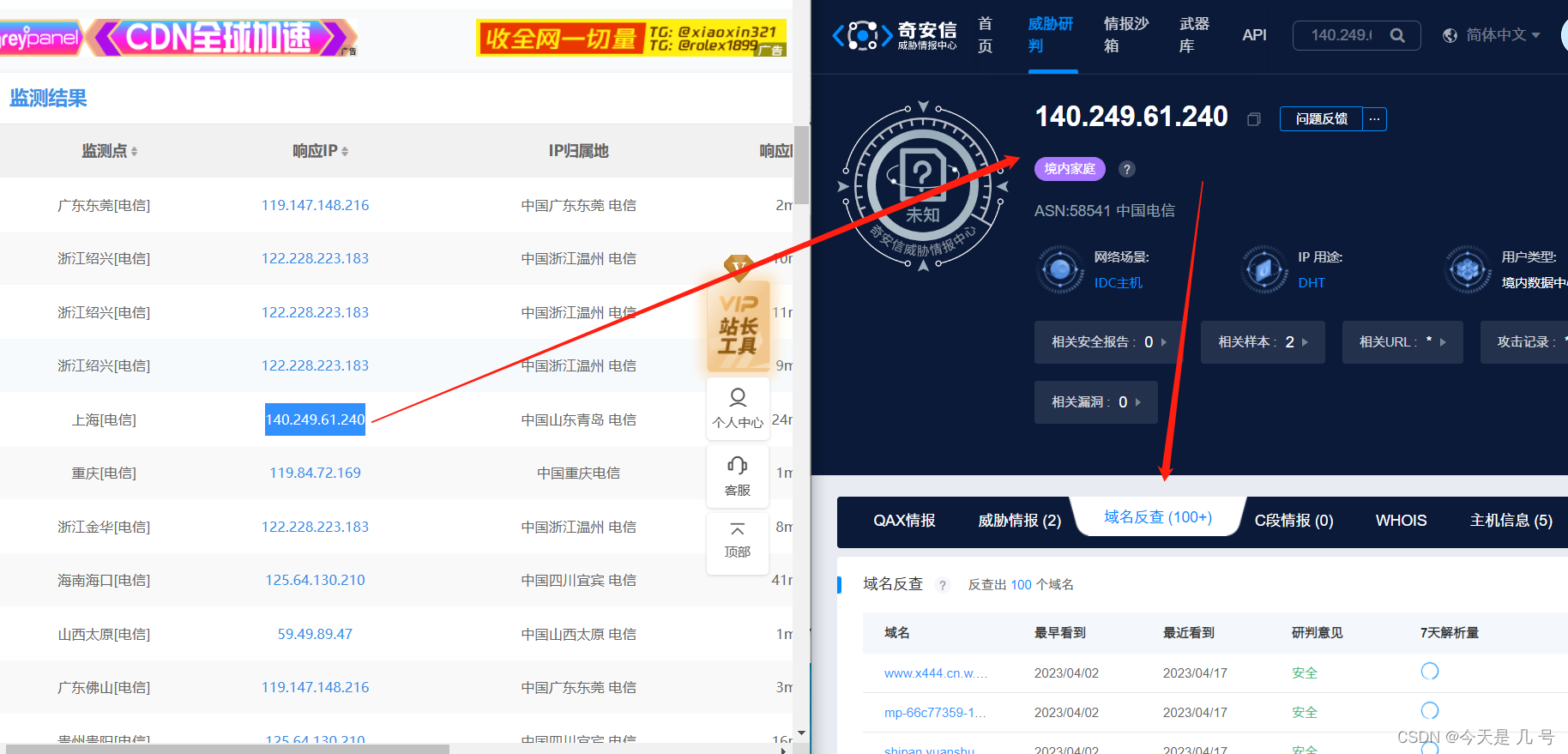Click DHT usage link
Viewport: 1568px width, 754px height.
click(1312, 283)
